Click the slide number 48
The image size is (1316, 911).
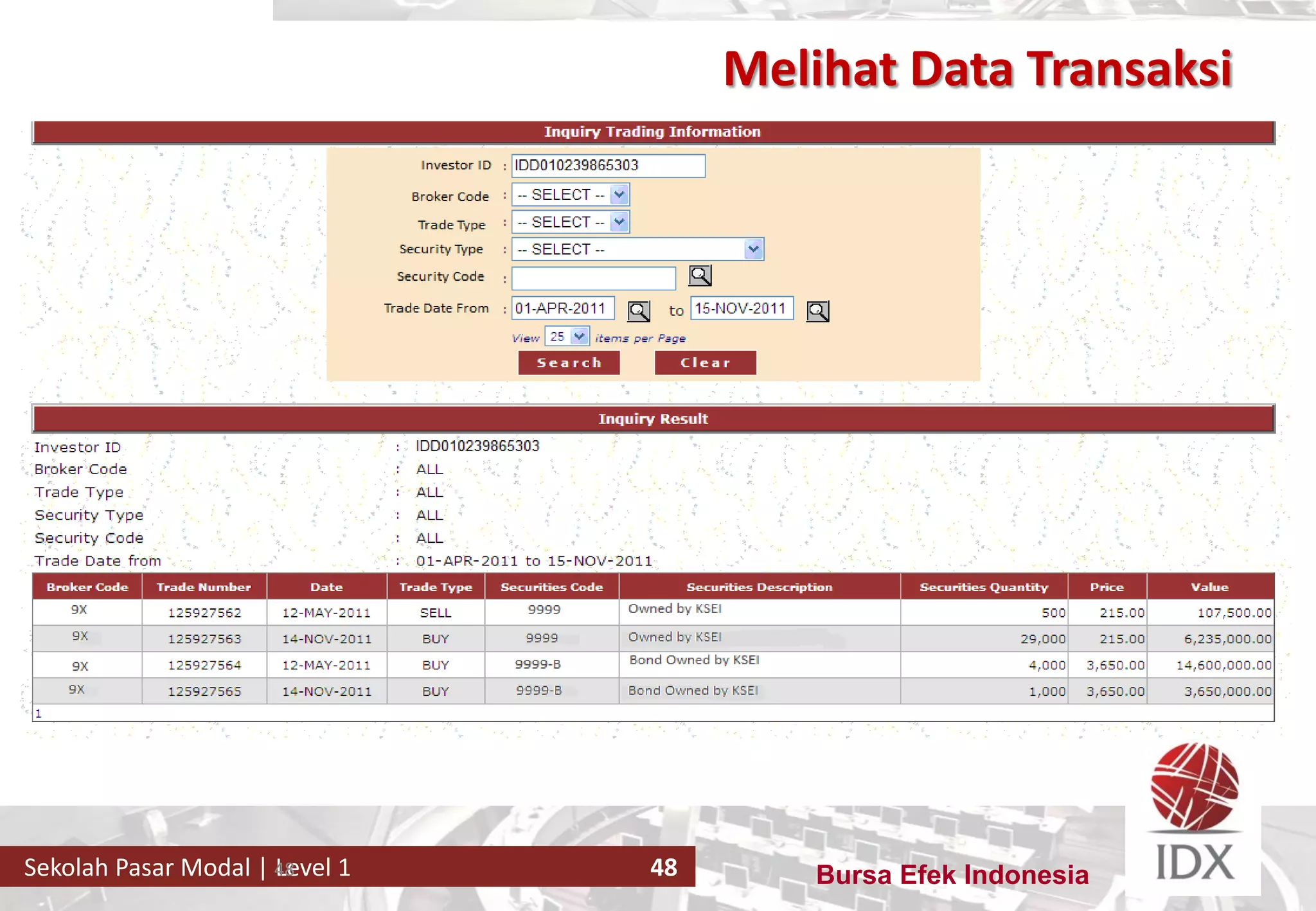pos(663,867)
